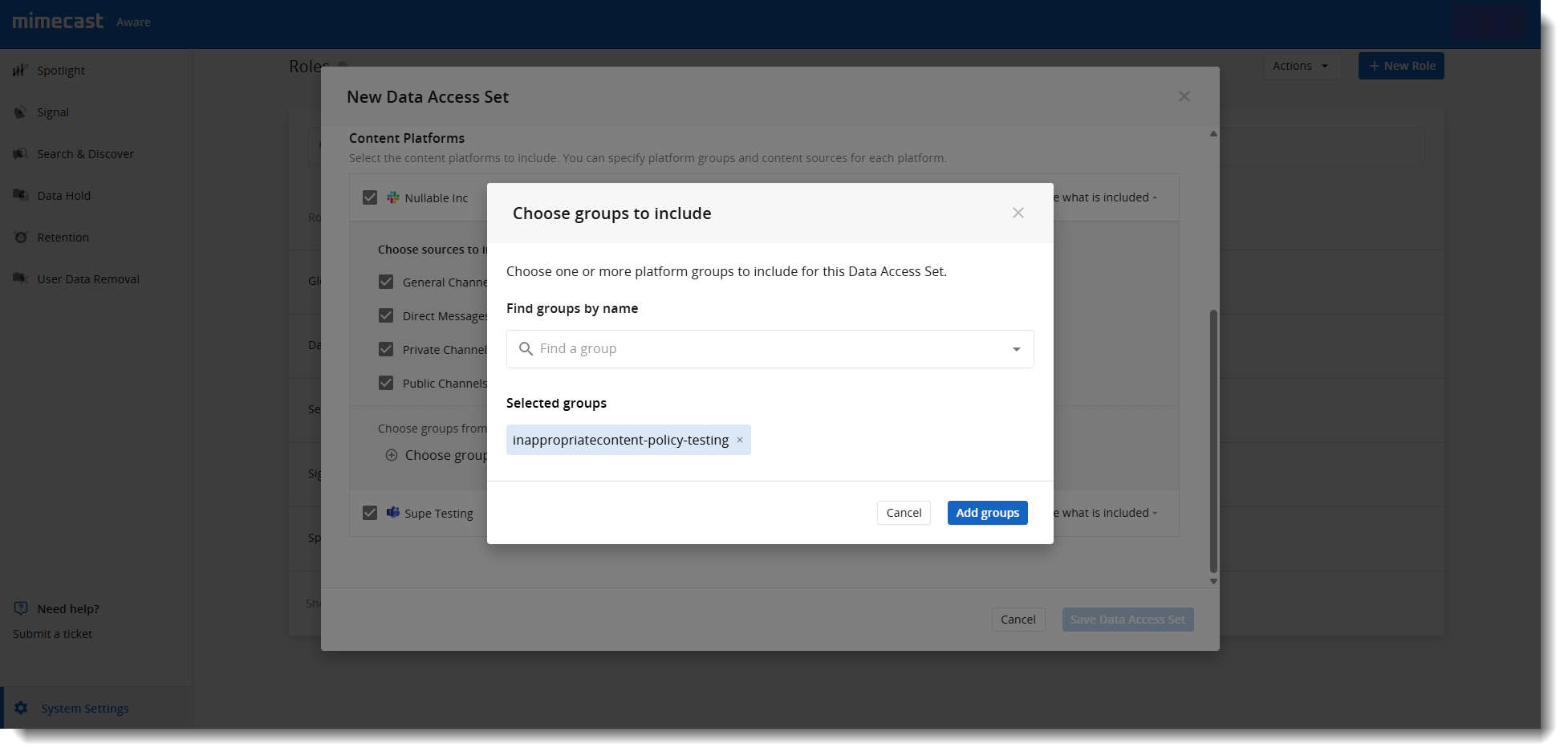This screenshot has width=1568, height=756.
Task: Go to Data Hold in sidebar
Action: click(63, 196)
